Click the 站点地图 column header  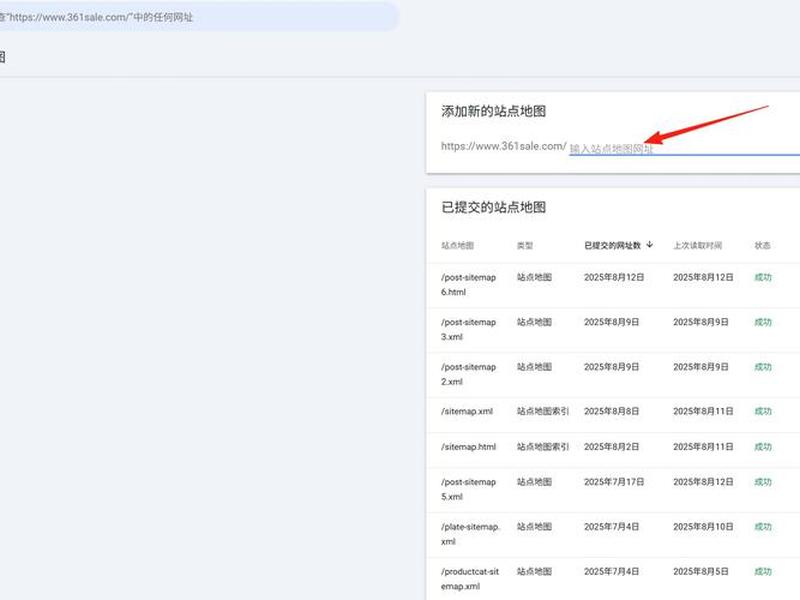pyautogui.click(x=458, y=245)
